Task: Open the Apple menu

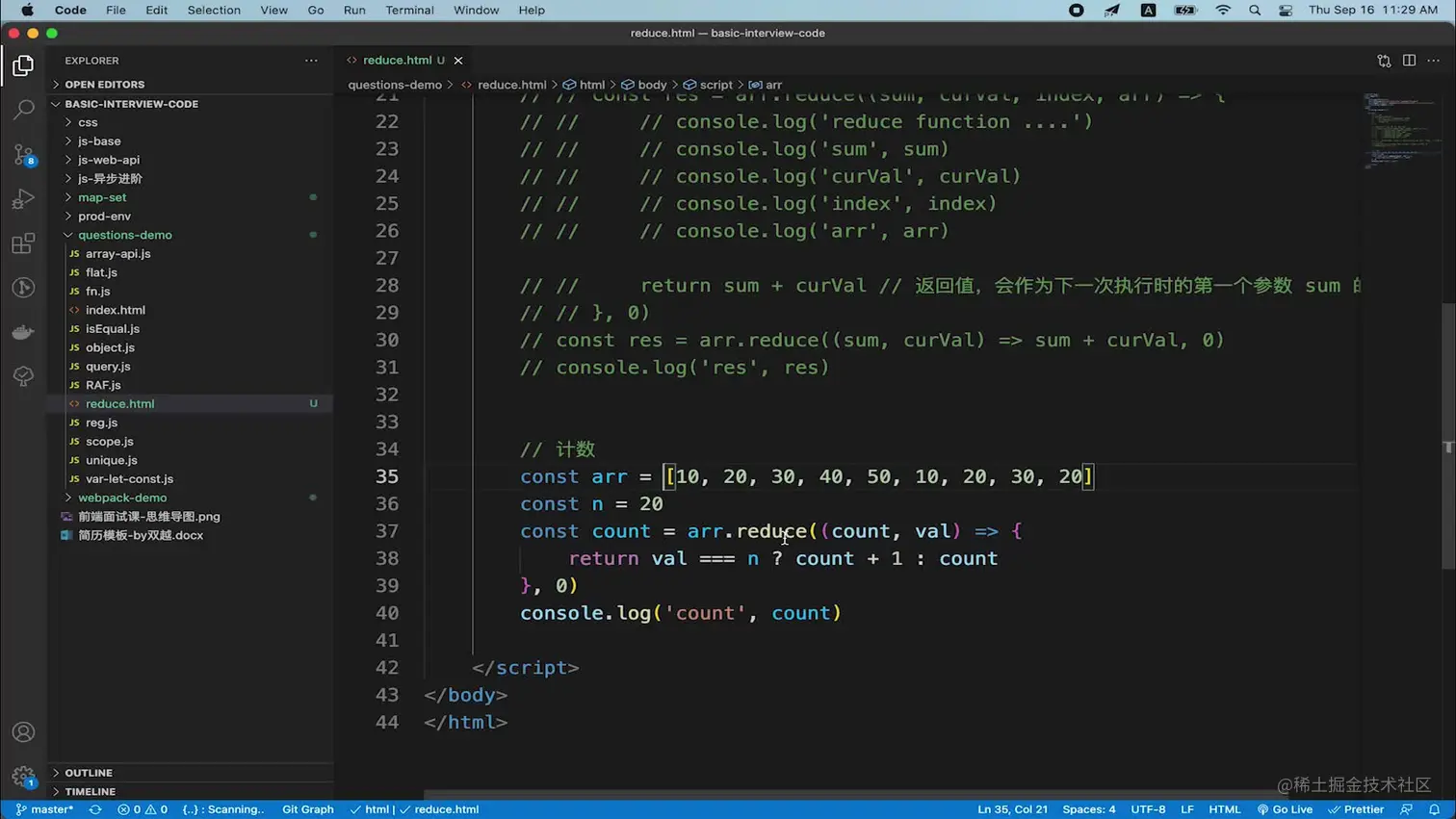Action: coord(28,10)
